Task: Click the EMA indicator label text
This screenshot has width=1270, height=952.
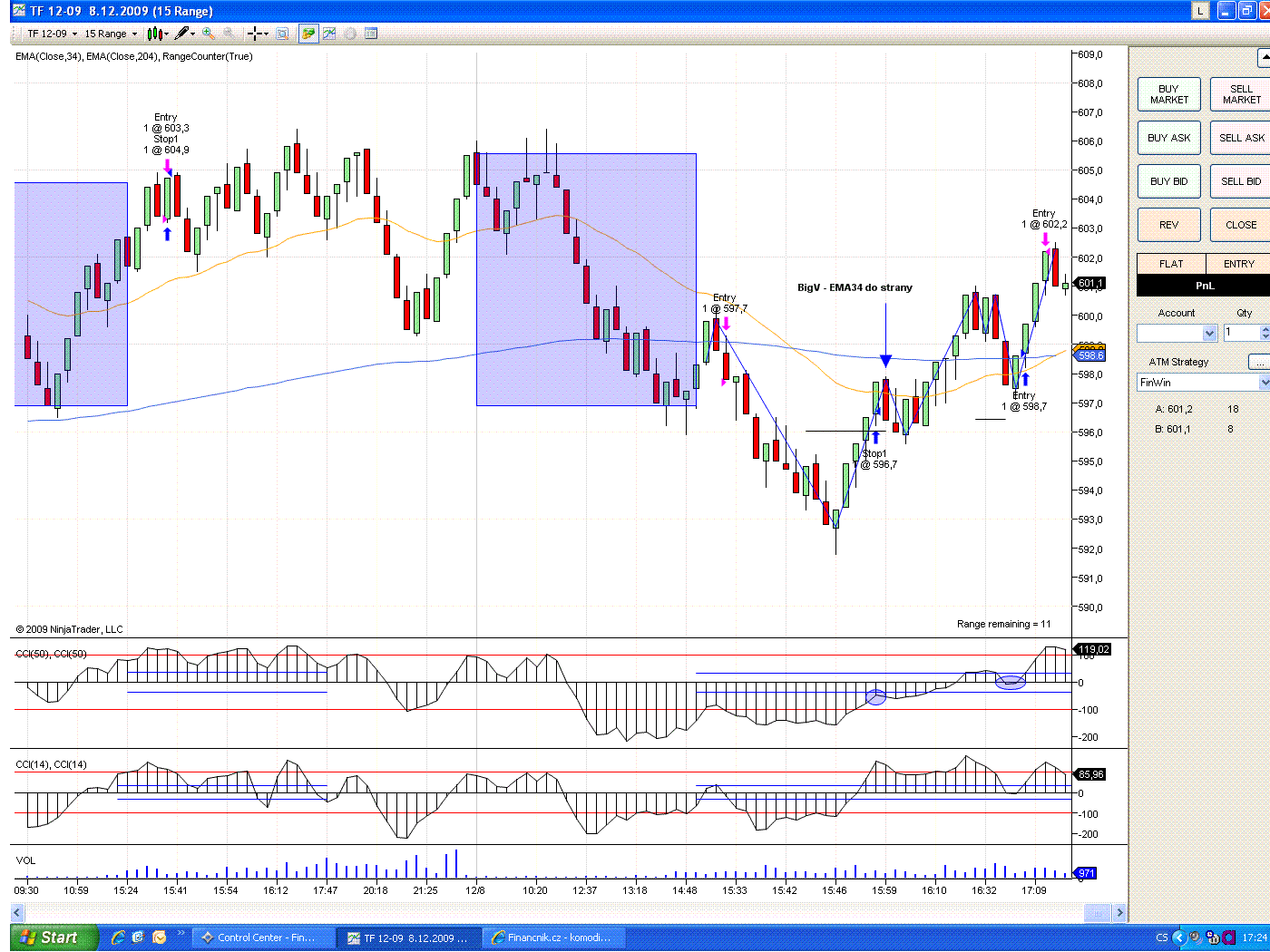Action: coord(134,56)
